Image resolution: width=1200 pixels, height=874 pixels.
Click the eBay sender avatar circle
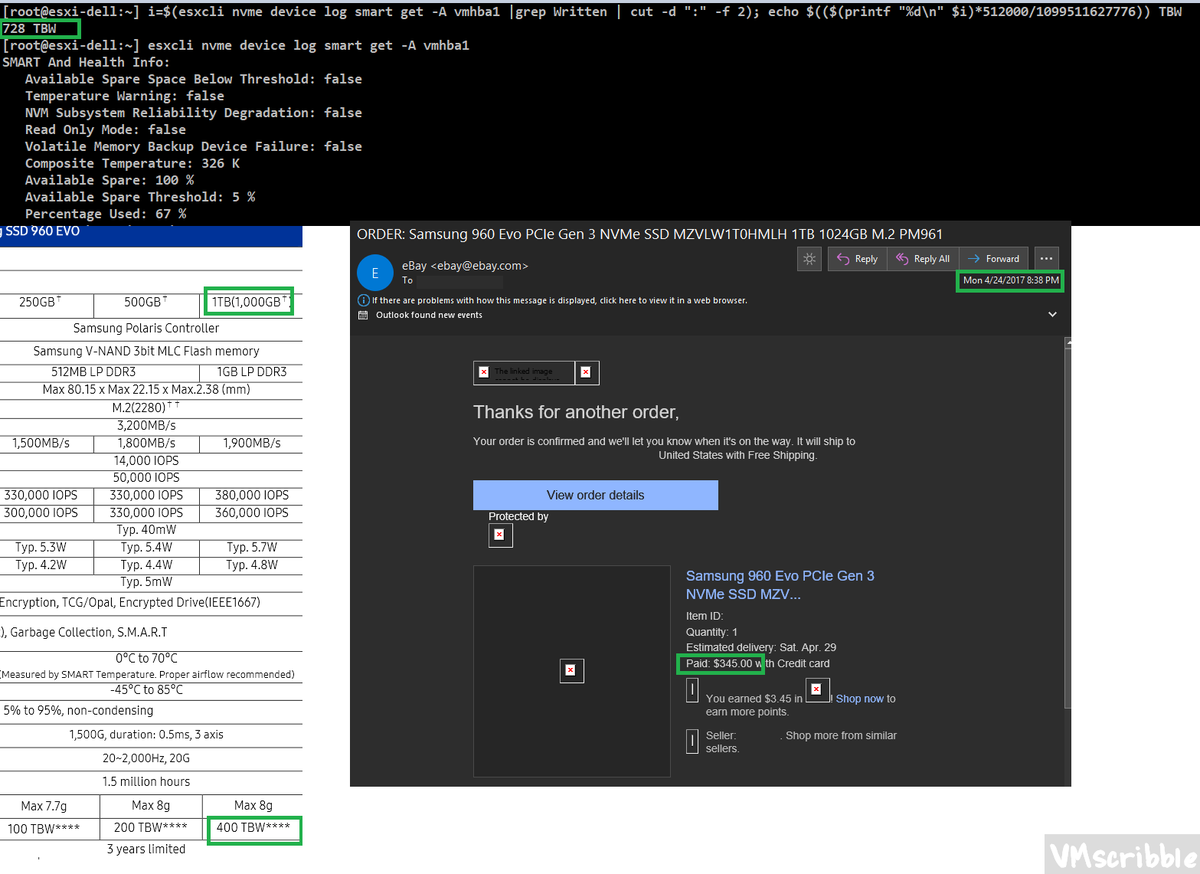(375, 272)
